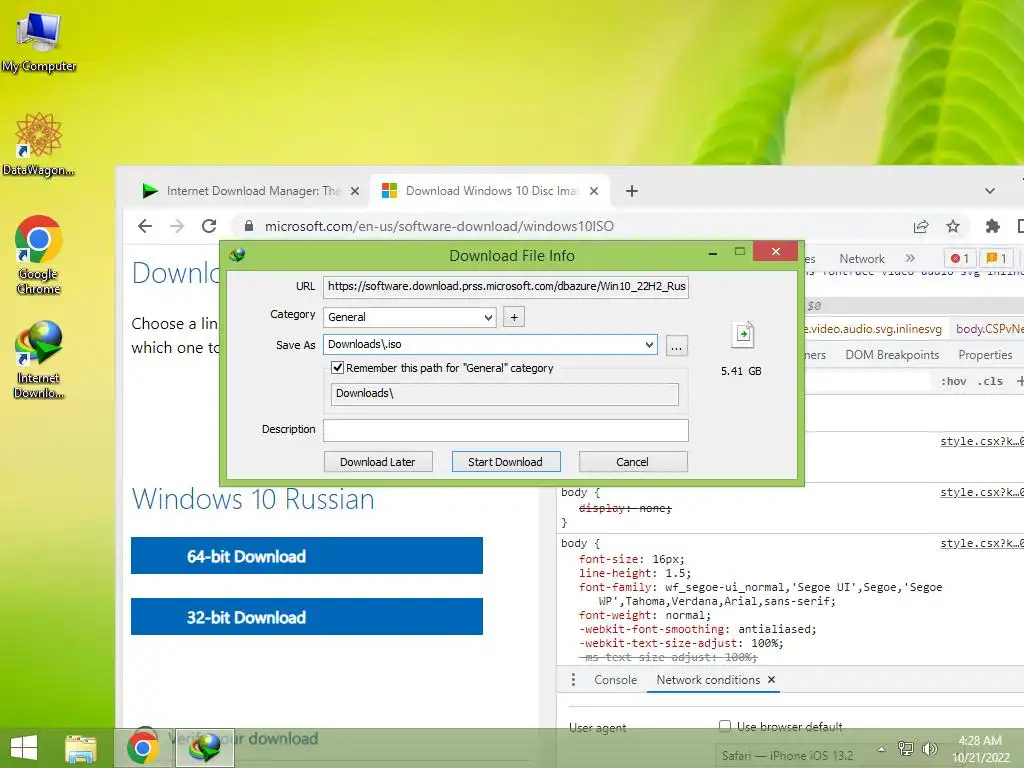
Task: Launch Google Chrome from the desktop icon
Action: coord(39,255)
